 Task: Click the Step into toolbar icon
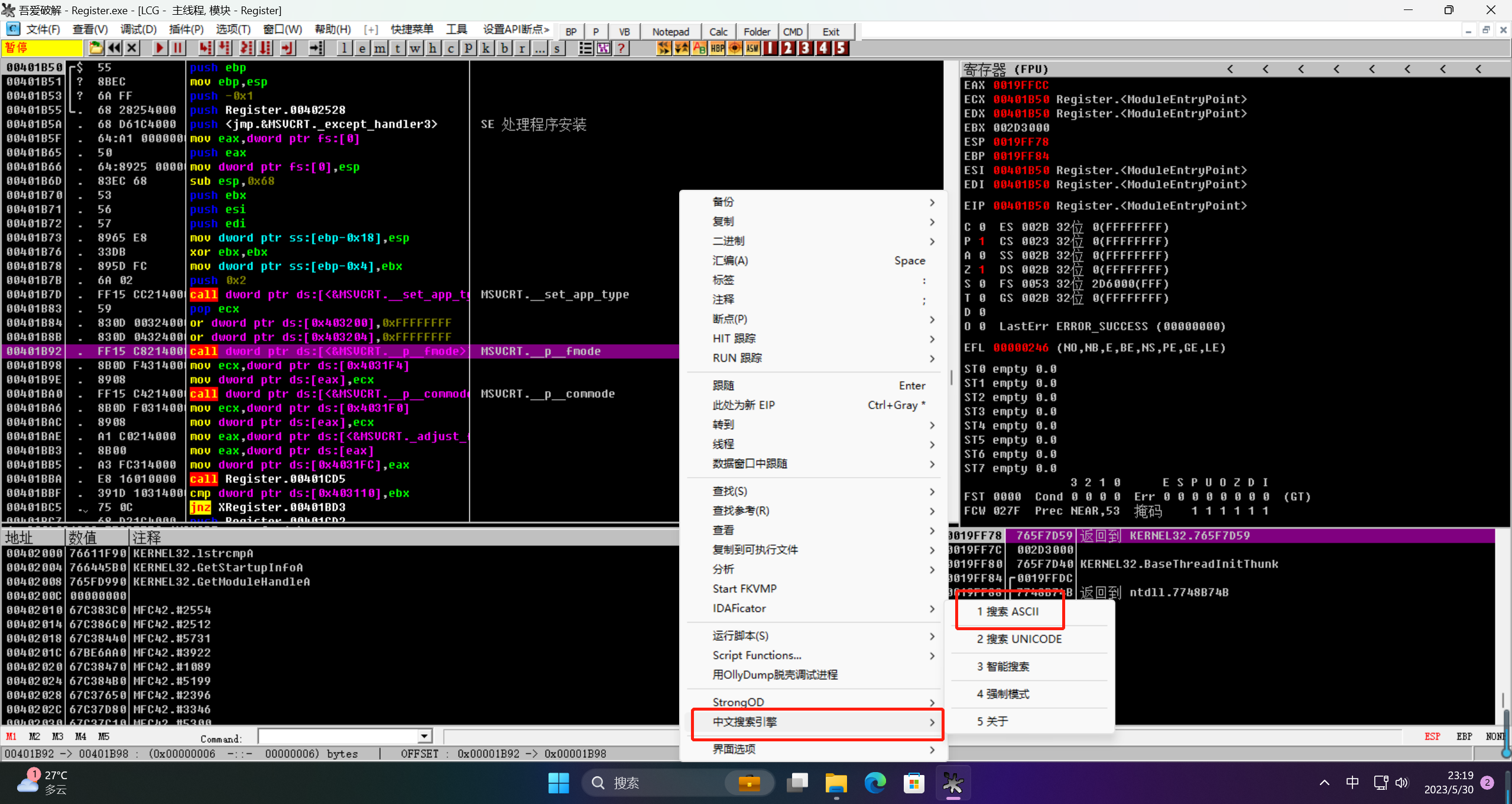click(x=205, y=48)
